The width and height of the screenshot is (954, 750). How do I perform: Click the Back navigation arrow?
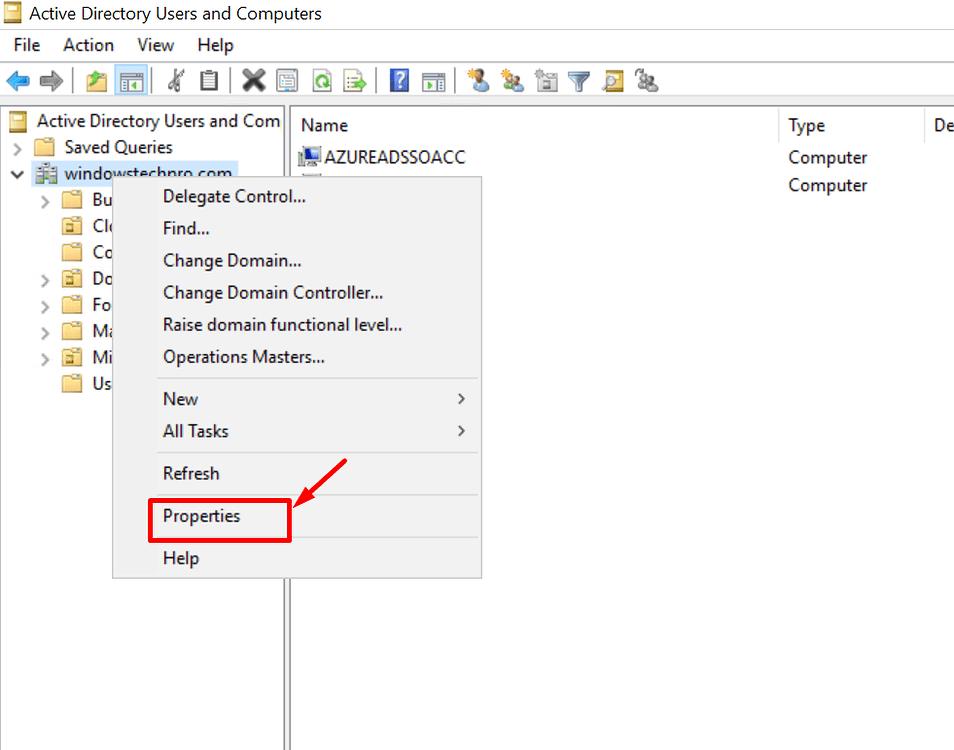pyautogui.click(x=17, y=80)
